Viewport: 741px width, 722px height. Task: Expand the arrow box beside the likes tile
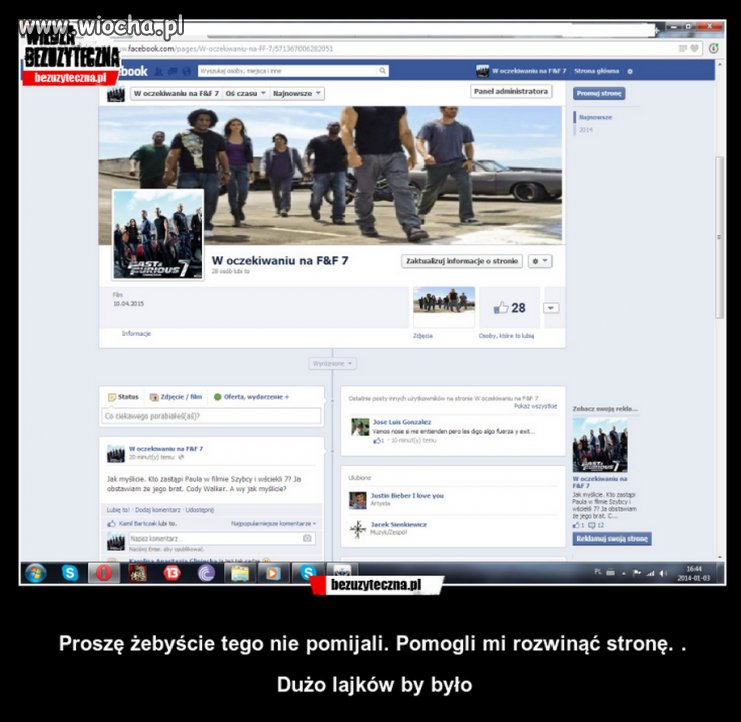pyautogui.click(x=551, y=308)
